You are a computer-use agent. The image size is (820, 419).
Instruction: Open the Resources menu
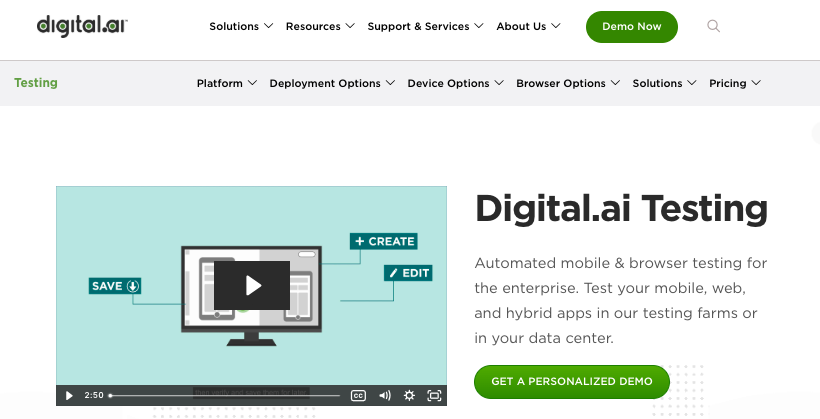(x=313, y=26)
